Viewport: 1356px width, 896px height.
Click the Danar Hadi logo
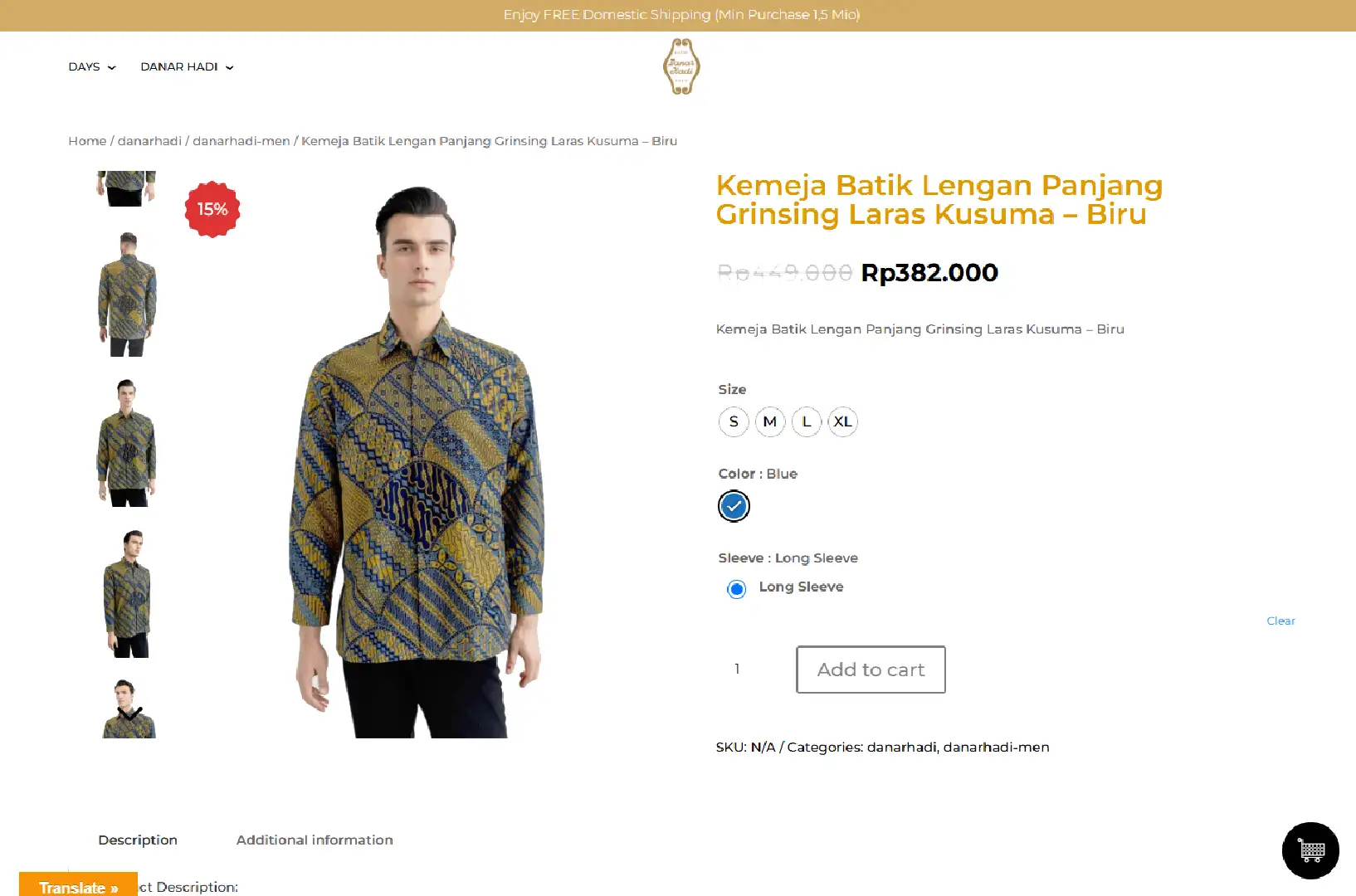[681, 66]
